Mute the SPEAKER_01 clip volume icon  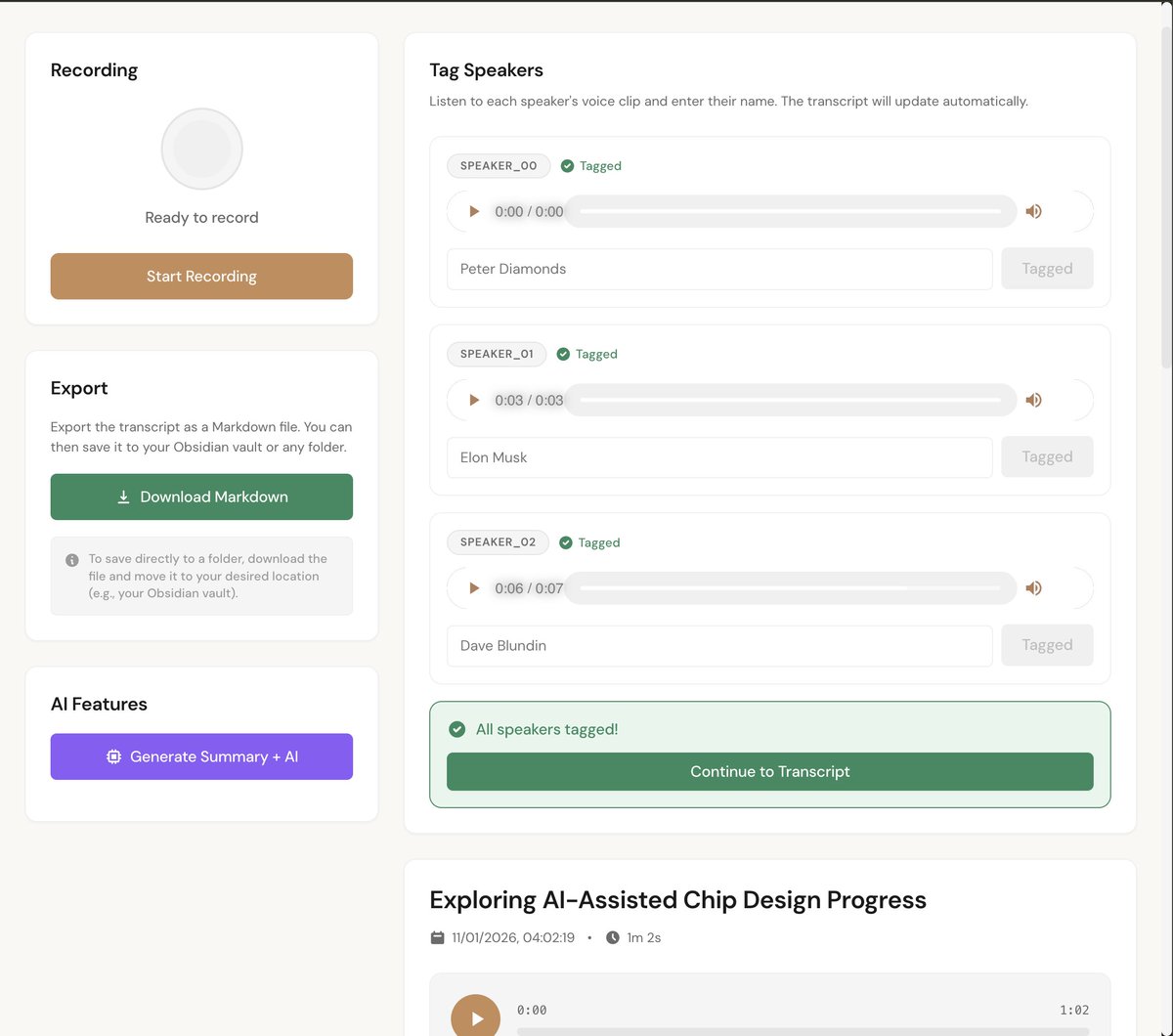click(1034, 400)
